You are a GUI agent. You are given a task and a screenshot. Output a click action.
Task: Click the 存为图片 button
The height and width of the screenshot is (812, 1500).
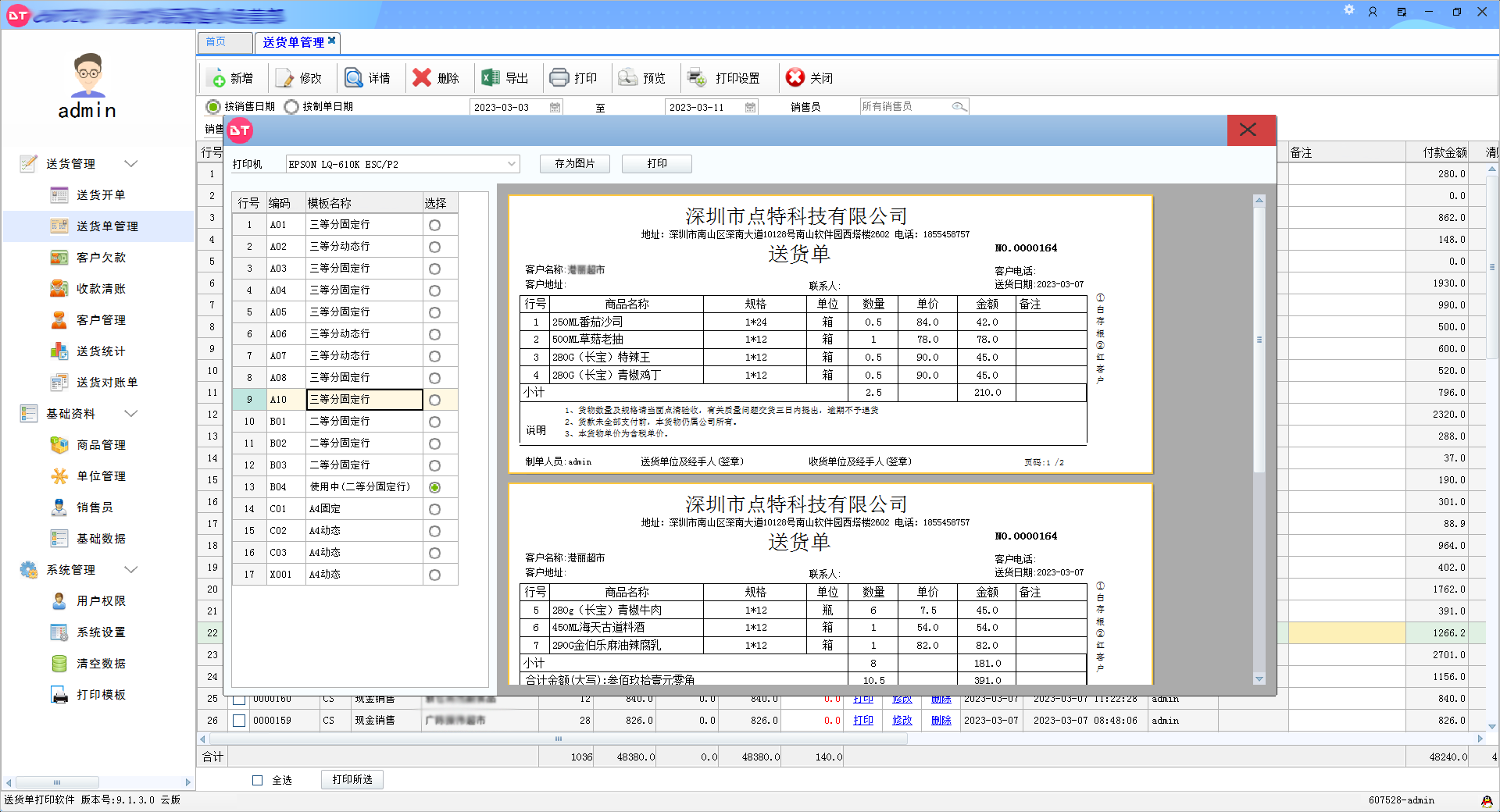[574, 164]
